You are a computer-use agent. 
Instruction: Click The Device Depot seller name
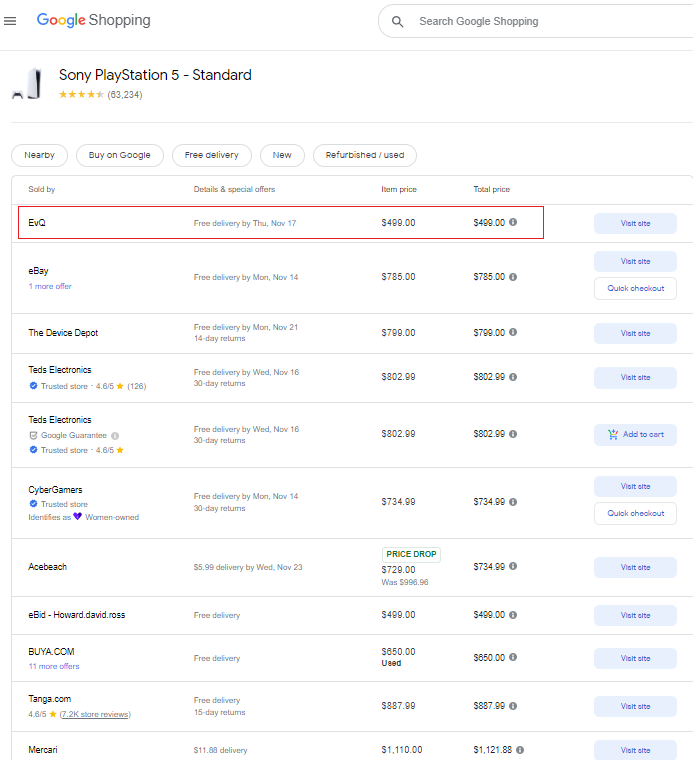[x=63, y=333]
